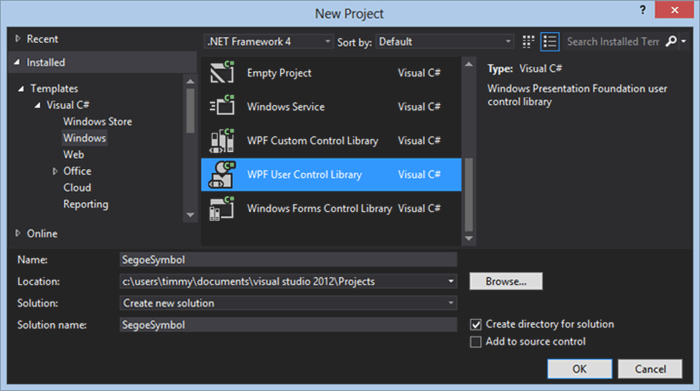The height and width of the screenshot is (391, 700).
Task: Open the Location path dropdown arrow
Action: pos(451,281)
